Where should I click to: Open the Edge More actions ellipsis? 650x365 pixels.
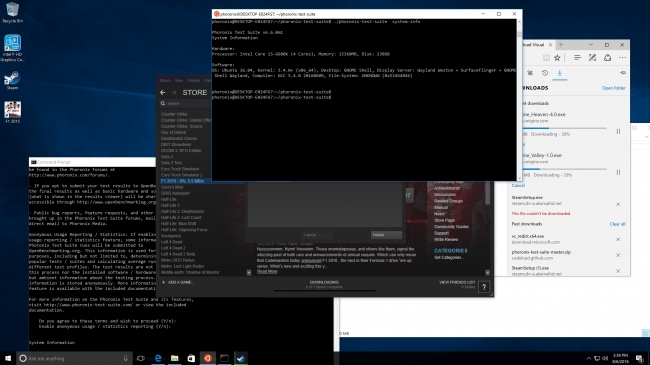tap(622, 58)
